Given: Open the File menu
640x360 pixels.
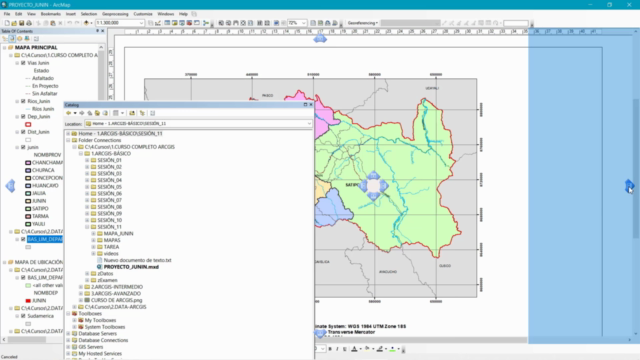Looking at the screenshot, I should (x=7, y=14).
